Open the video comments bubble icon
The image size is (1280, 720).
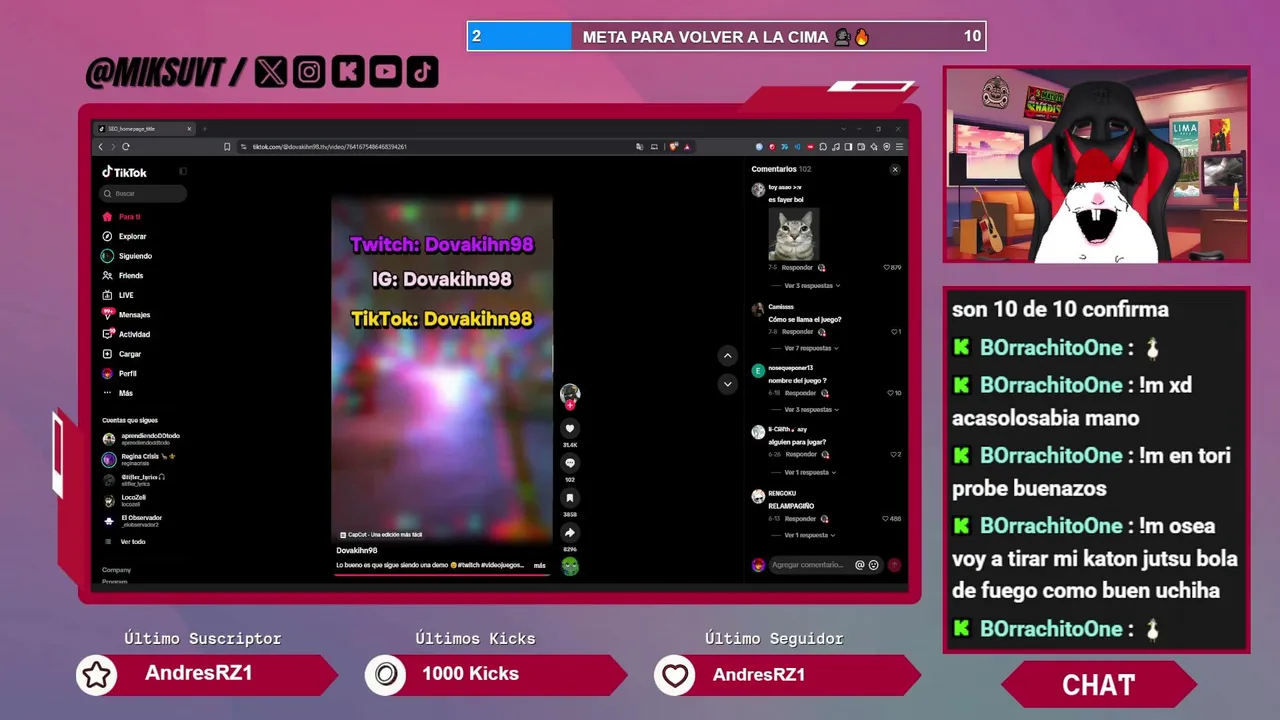pyautogui.click(x=570, y=463)
